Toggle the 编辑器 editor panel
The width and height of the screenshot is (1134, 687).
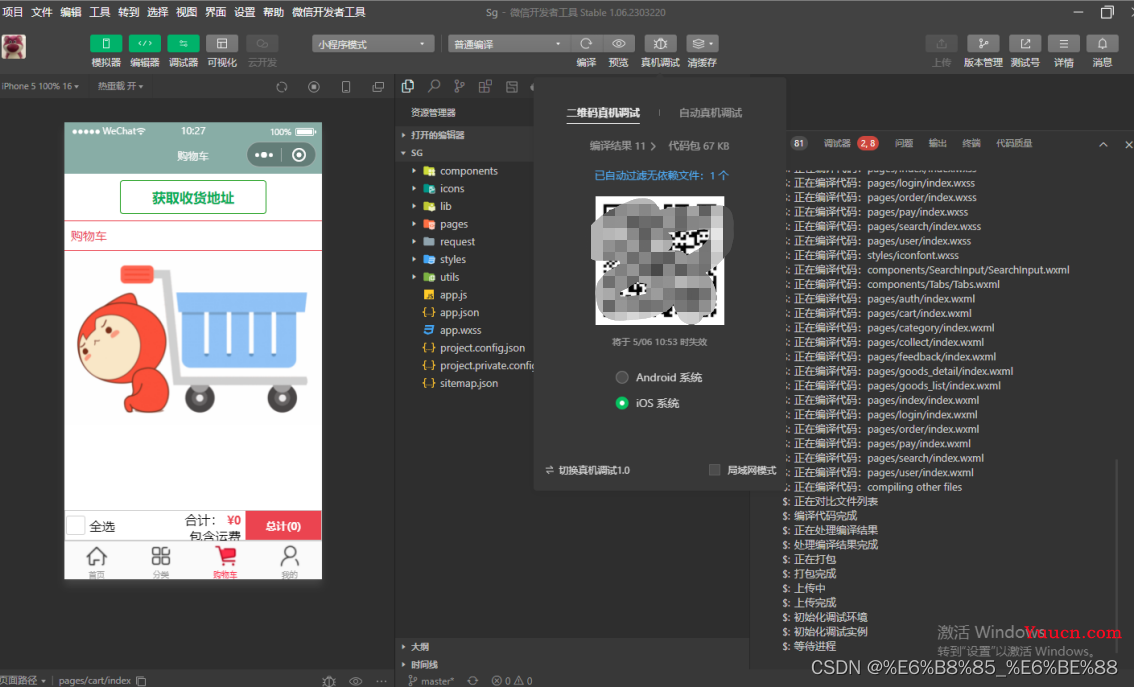pyautogui.click(x=145, y=44)
